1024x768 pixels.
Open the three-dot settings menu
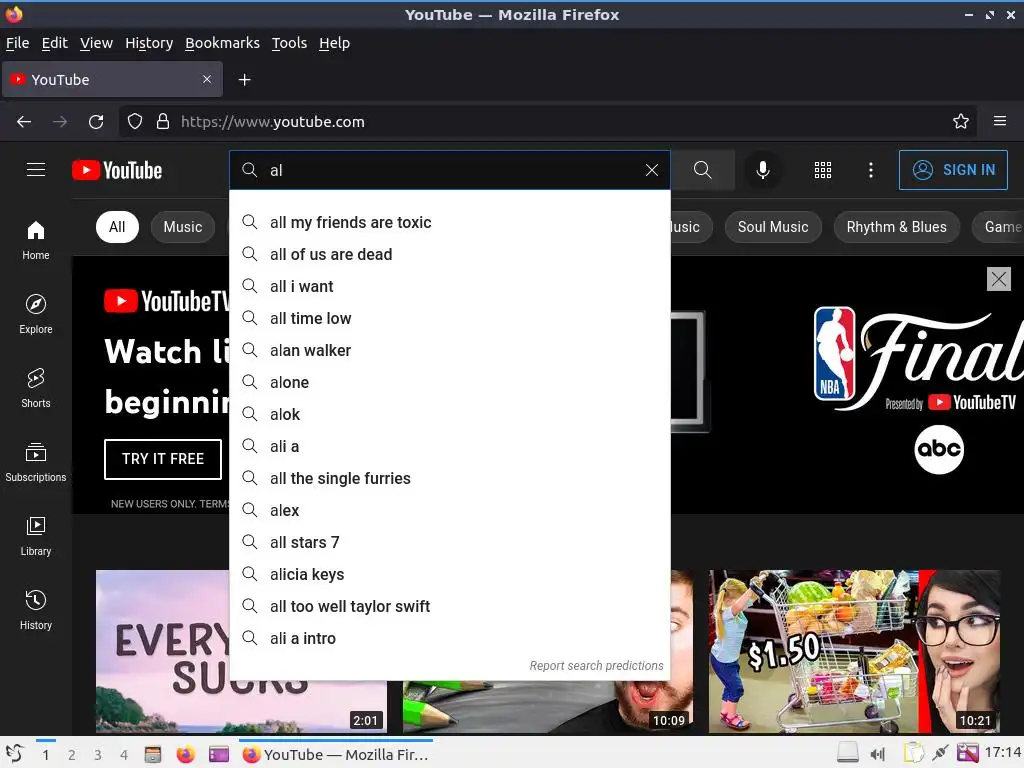pos(871,170)
